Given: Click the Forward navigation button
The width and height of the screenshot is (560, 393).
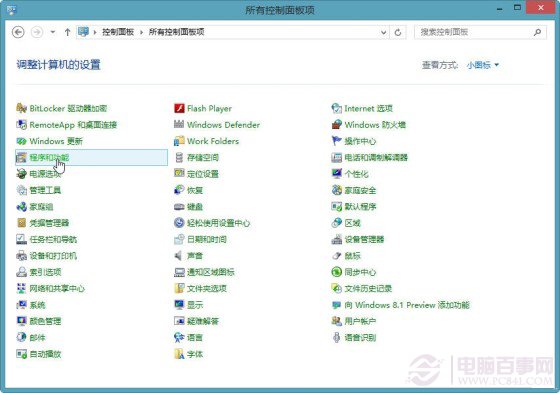Looking at the screenshot, I should click(x=37, y=32).
